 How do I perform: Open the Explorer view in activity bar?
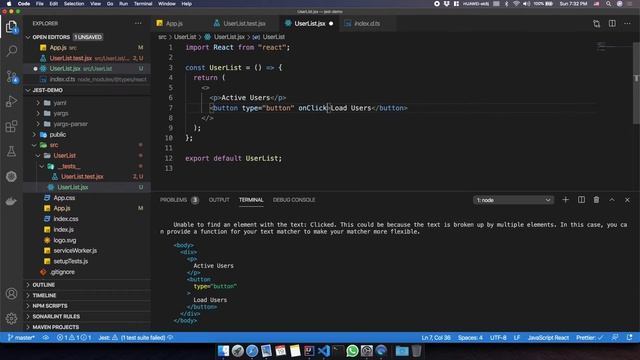(x=11, y=27)
